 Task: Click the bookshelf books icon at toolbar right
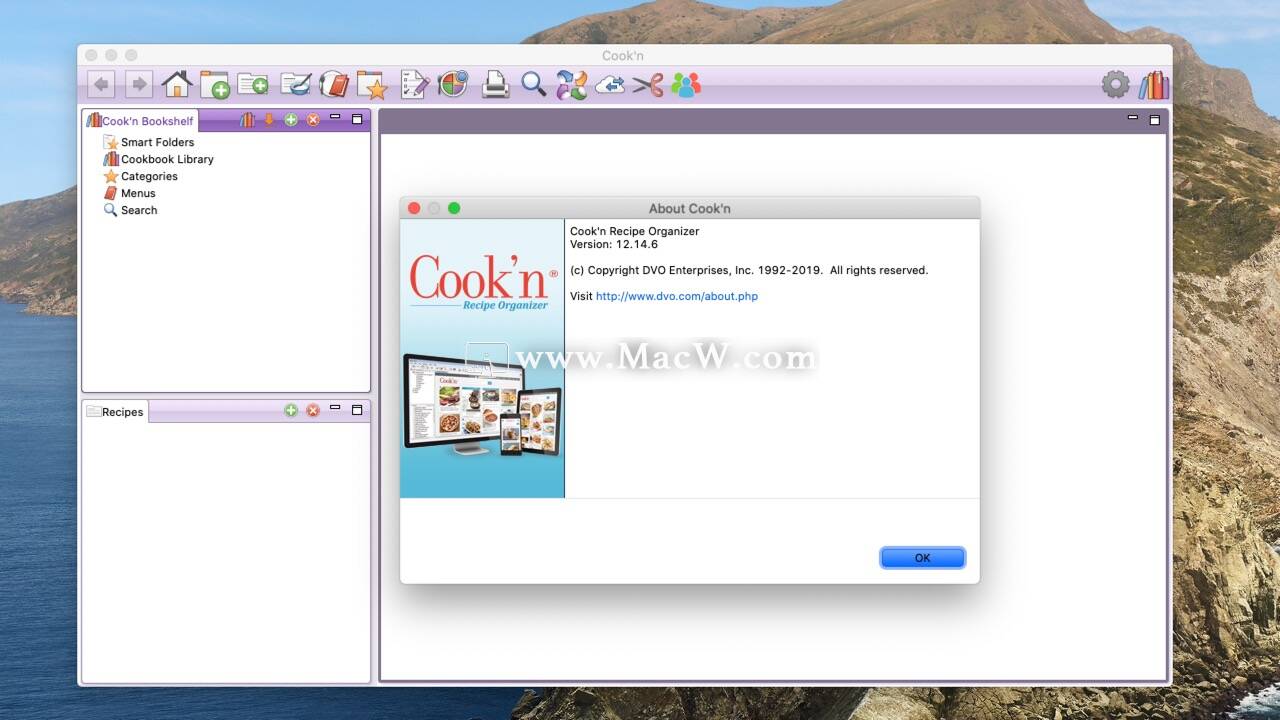coord(1154,84)
